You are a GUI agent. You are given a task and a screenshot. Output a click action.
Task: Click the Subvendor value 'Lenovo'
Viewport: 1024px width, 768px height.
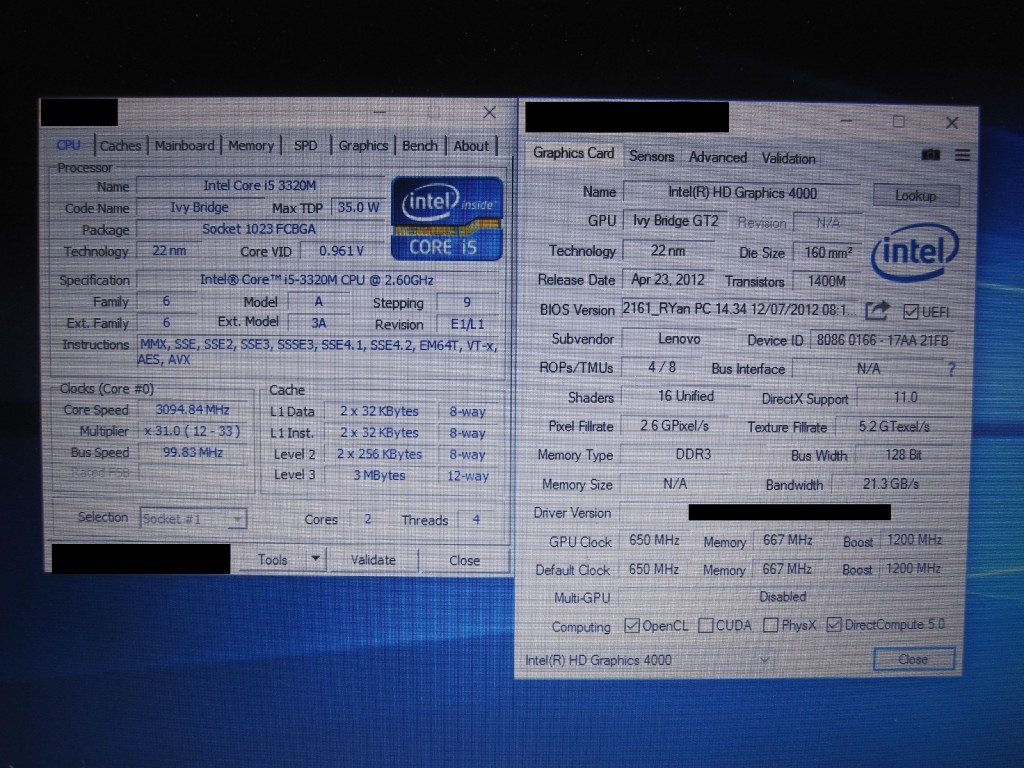point(679,339)
